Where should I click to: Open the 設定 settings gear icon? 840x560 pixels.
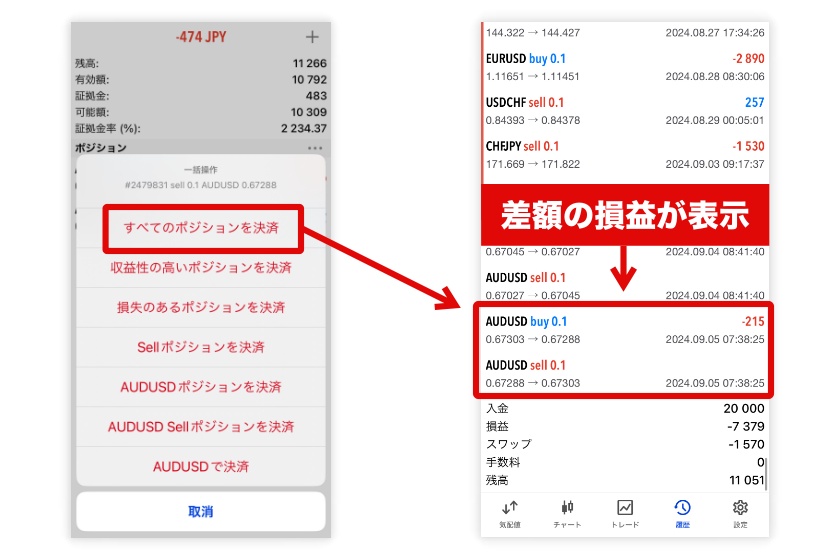point(740,508)
